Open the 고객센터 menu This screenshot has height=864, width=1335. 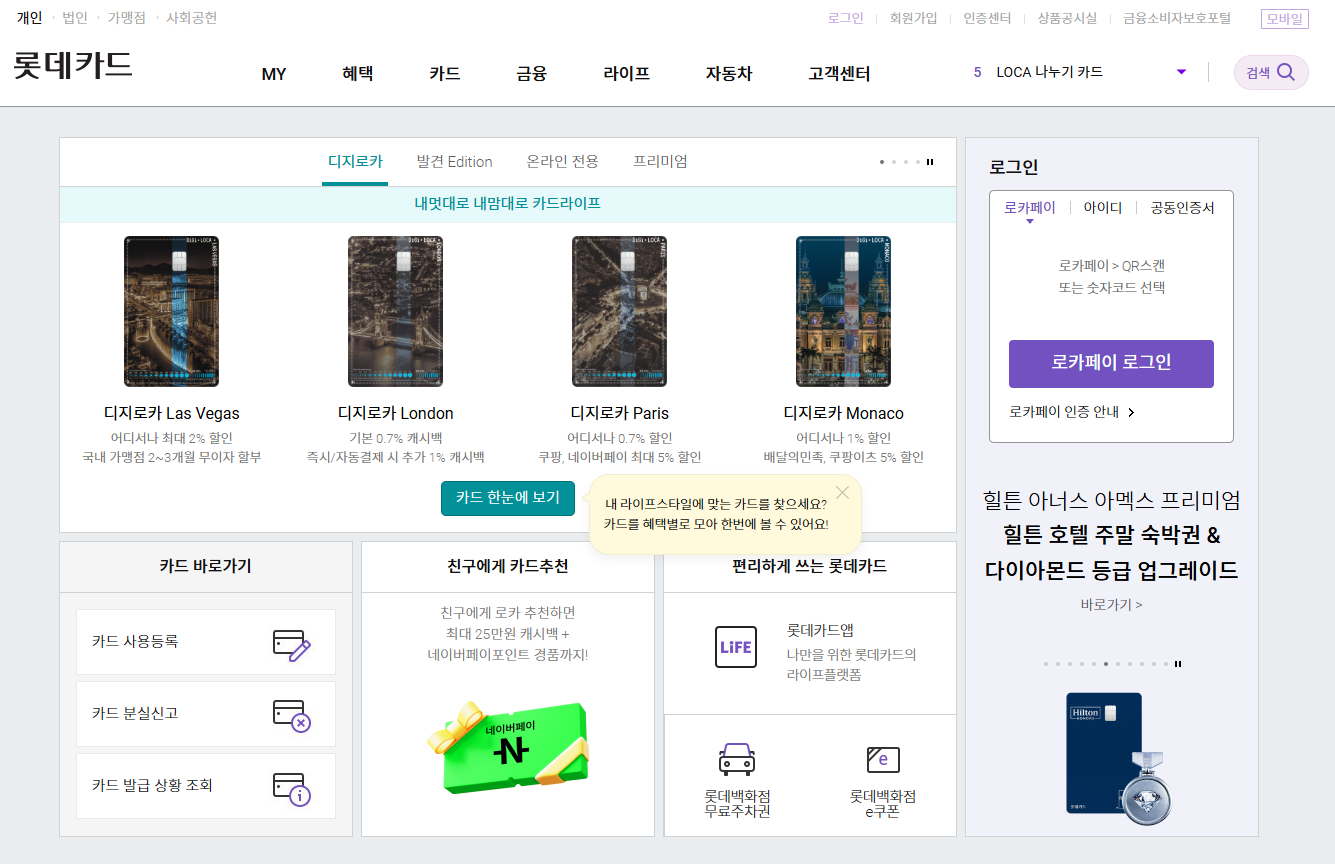[839, 73]
